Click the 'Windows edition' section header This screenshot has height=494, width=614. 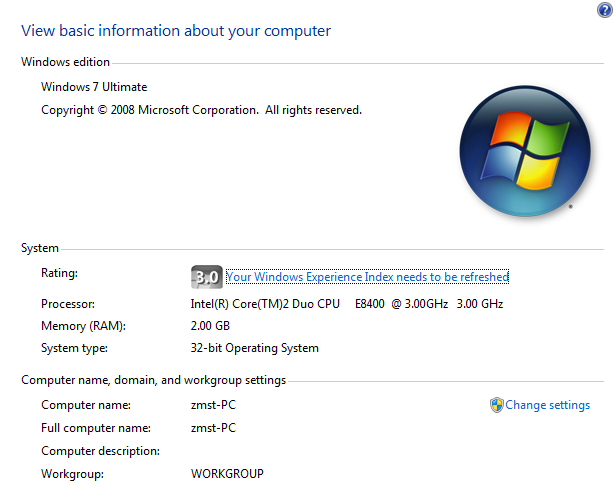pyautogui.click(x=65, y=62)
